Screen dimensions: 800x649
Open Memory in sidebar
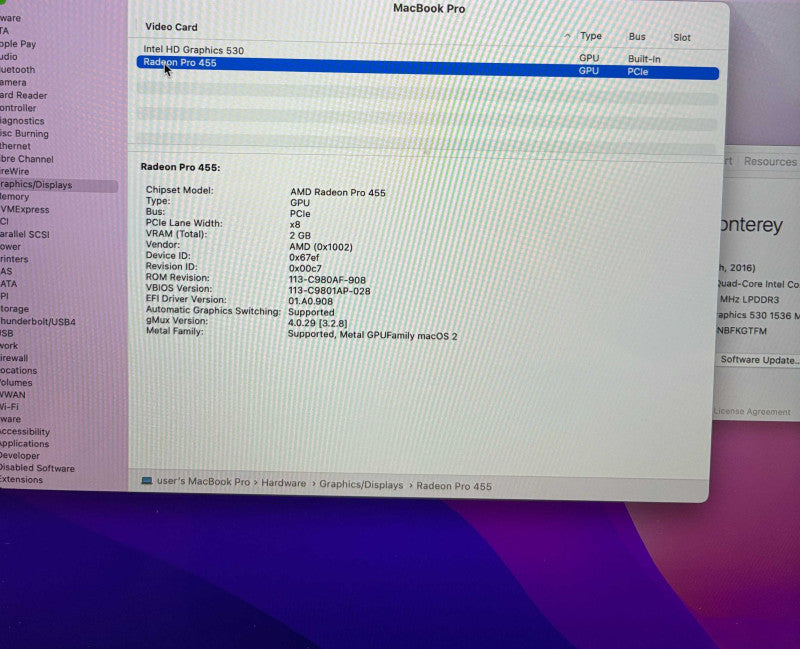point(14,196)
